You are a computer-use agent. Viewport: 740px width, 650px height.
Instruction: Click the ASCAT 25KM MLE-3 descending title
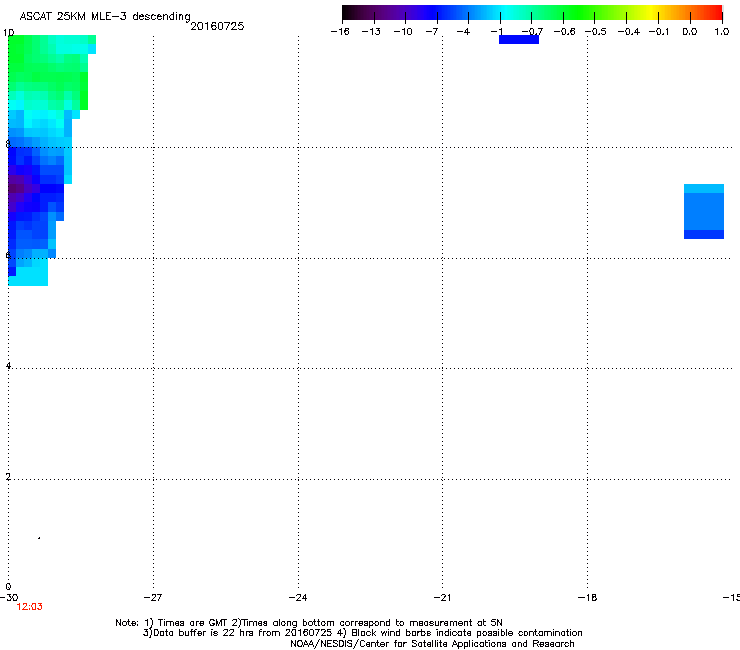[x=105, y=16]
